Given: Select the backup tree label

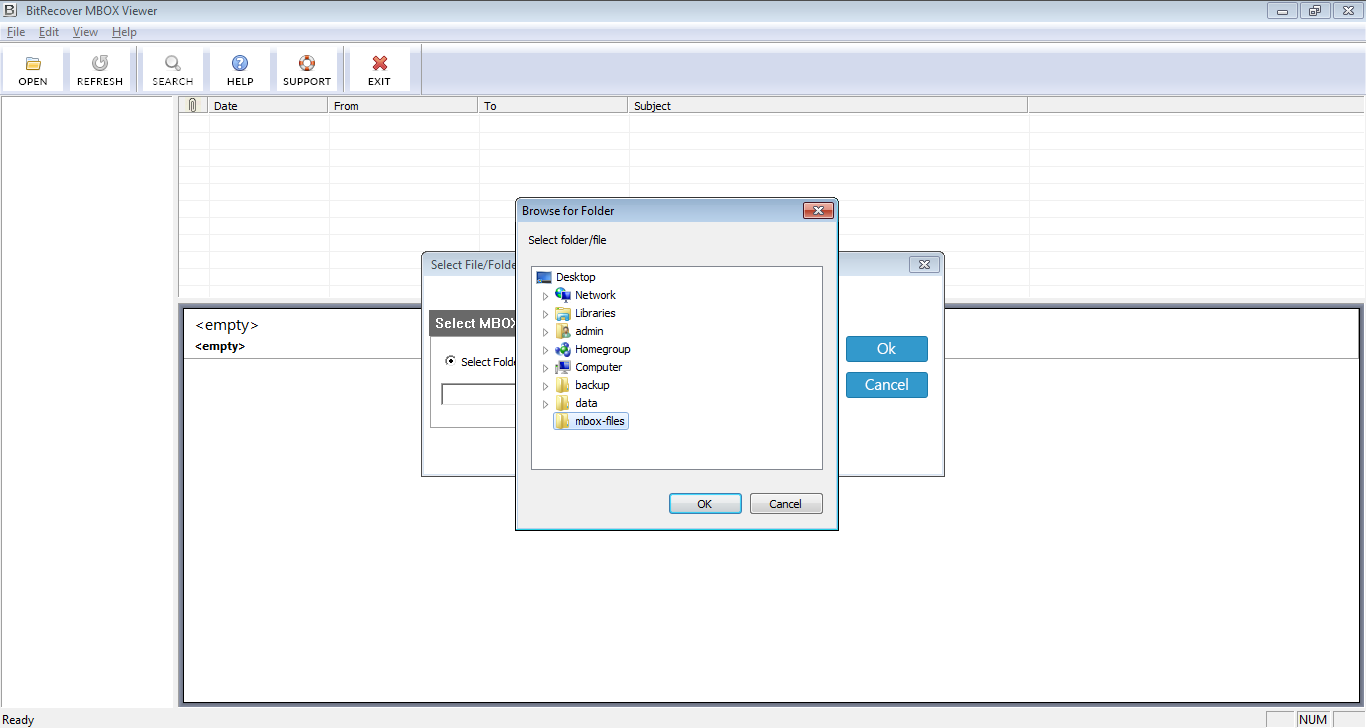Looking at the screenshot, I should pyautogui.click(x=592, y=385).
